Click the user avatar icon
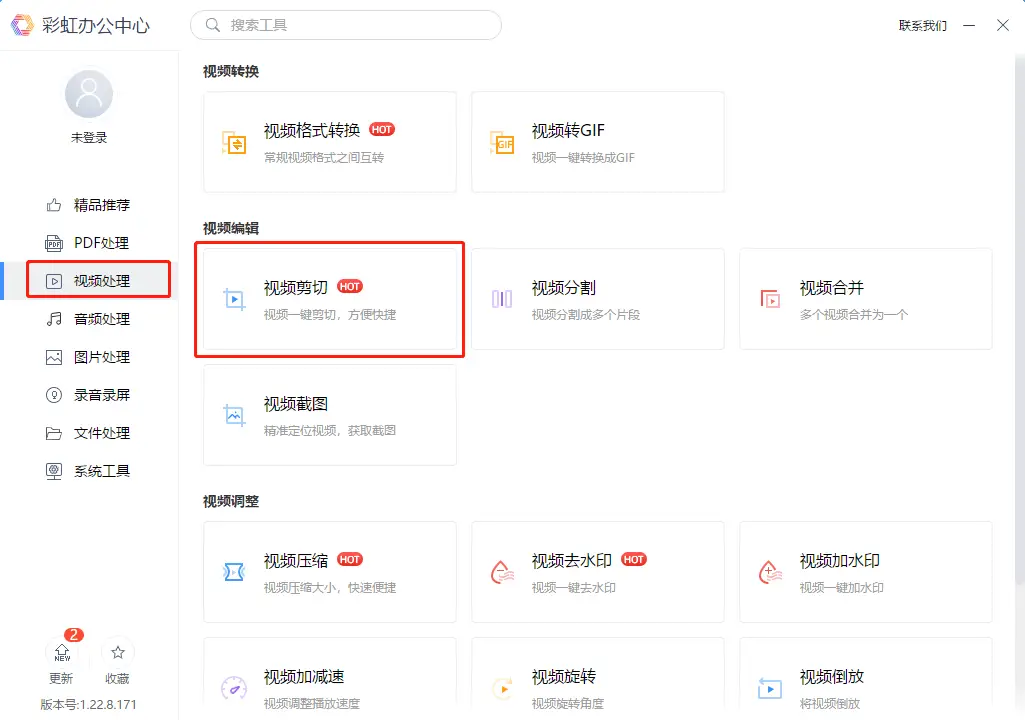This screenshot has height=720, width=1025. 89,94
